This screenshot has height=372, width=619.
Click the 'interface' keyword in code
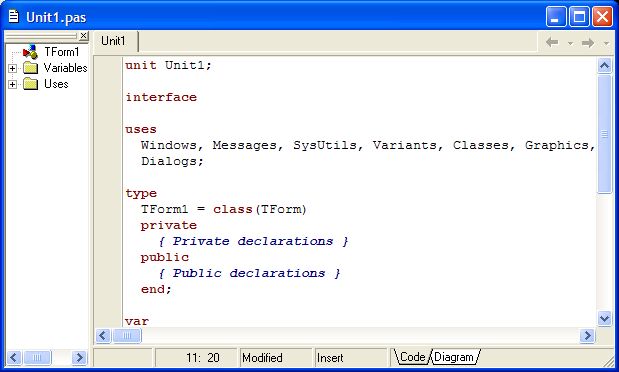click(x=161, y=97)
